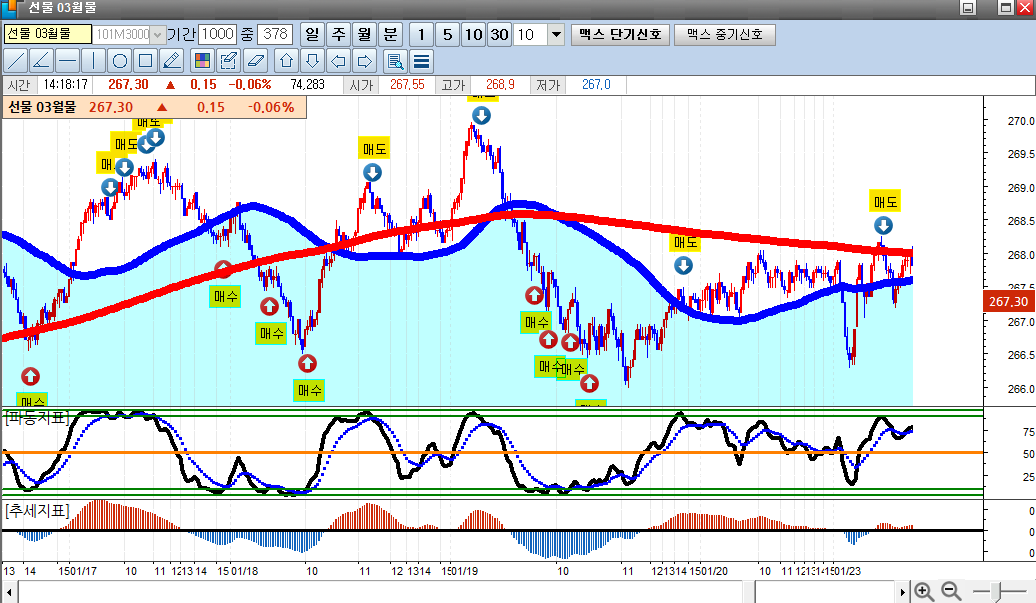Click the custom interval field showing 10

tap(531, 34)
